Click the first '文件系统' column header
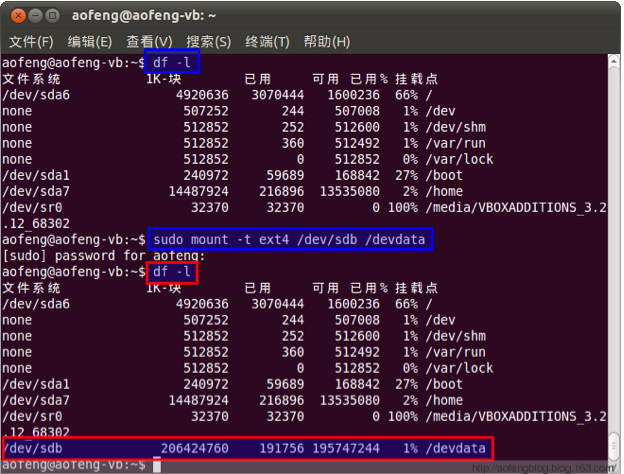 31,79
